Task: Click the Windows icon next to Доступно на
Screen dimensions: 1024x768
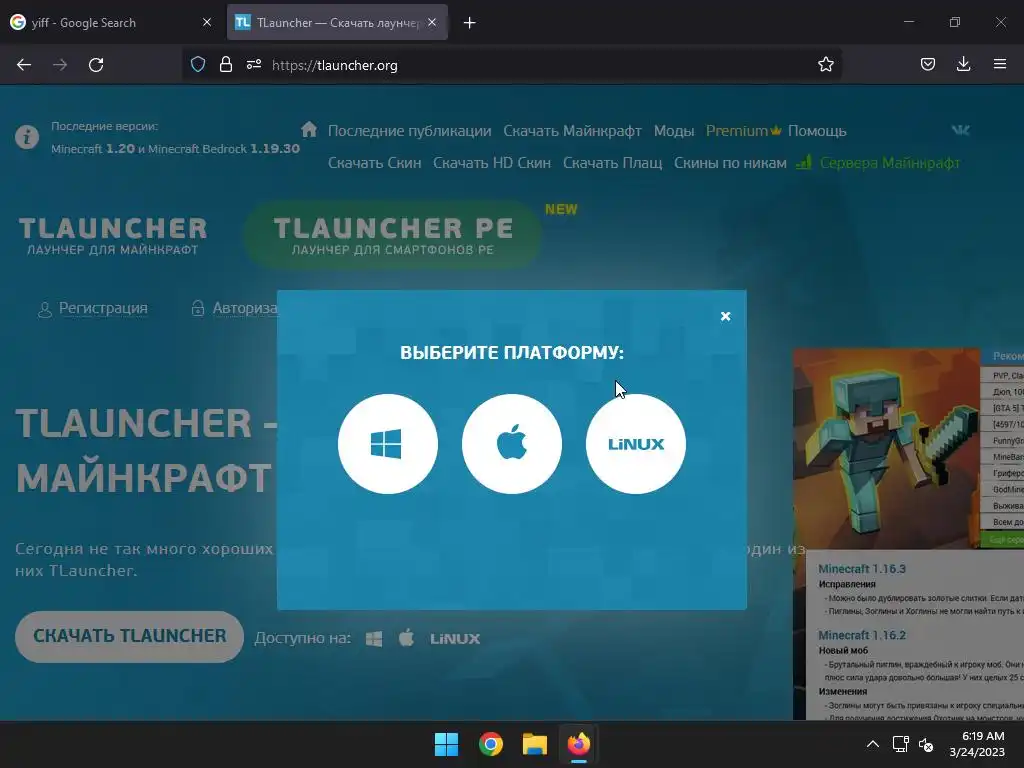Action: pyautogui.click(x=374, y=639)
